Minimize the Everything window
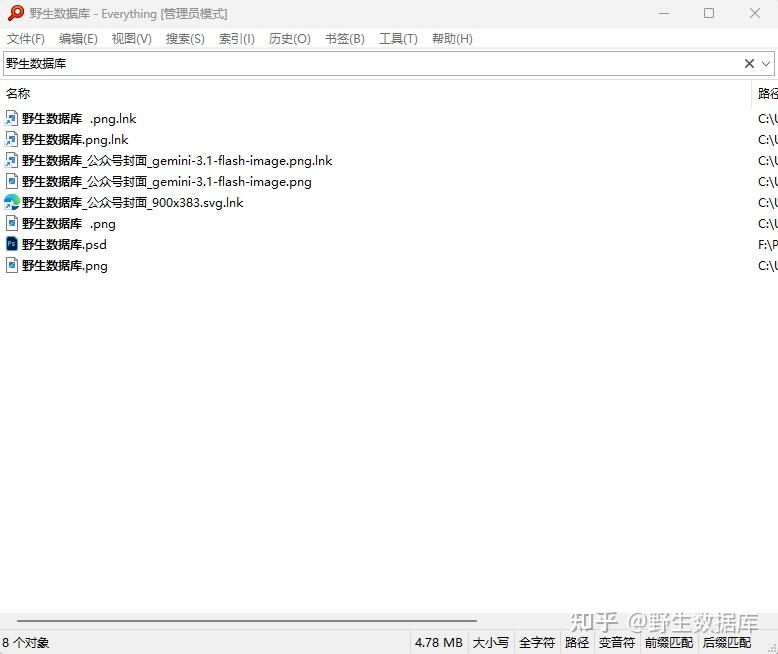 tap(664, 13)
